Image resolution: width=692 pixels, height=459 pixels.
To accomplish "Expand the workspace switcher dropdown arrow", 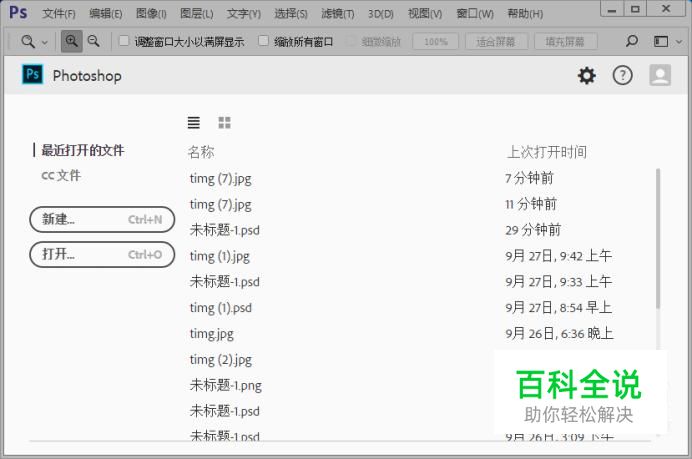I will coord(679,42).
